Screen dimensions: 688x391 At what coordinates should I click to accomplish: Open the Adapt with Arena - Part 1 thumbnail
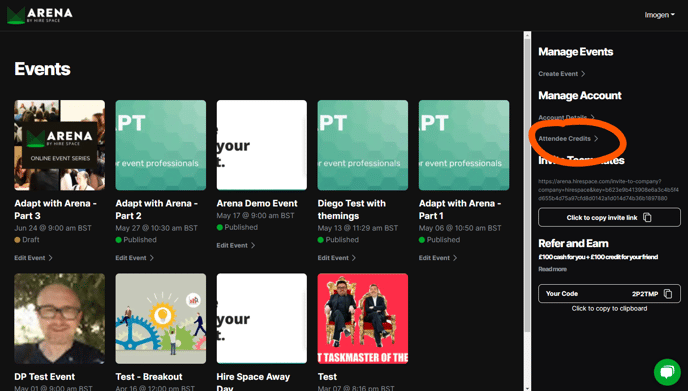coord(464,145)
